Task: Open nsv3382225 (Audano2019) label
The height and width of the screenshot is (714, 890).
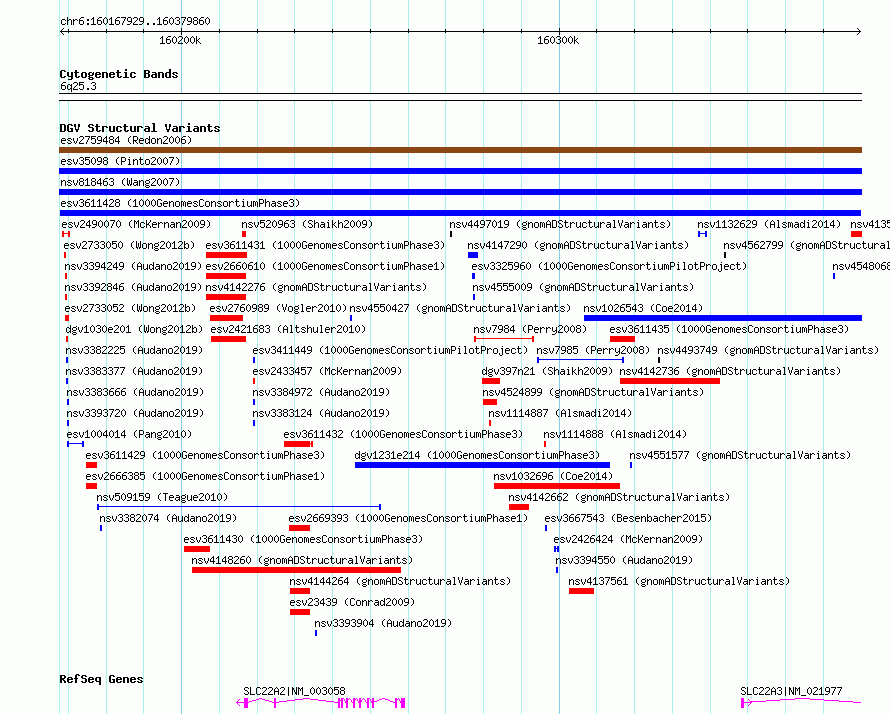Action: (x=134, y=350)
